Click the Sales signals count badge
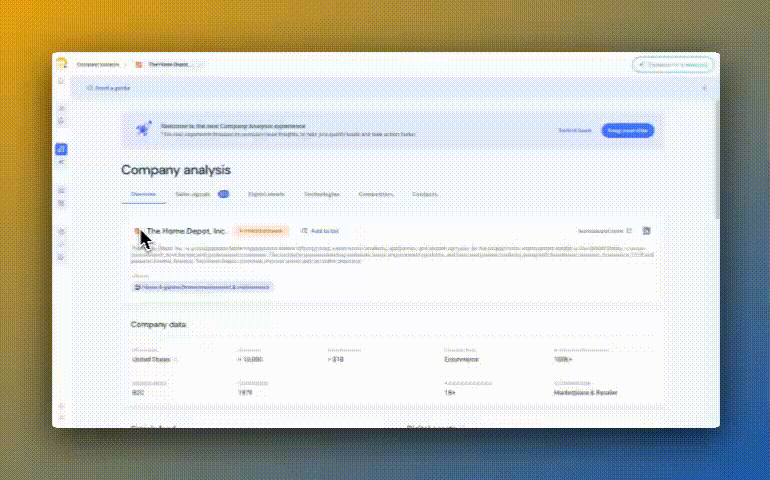Screen dimensions: 770x480 (223, 194)
